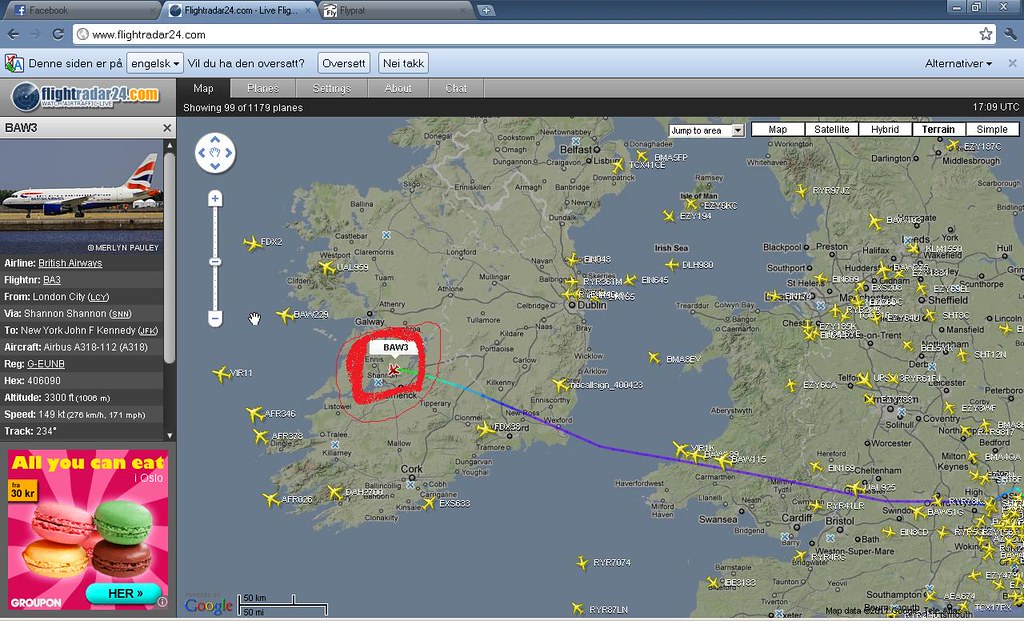Select the nocallsign_400423 plane icon
This screenshot has width=1024, height=621.
(x=560, y=385)
